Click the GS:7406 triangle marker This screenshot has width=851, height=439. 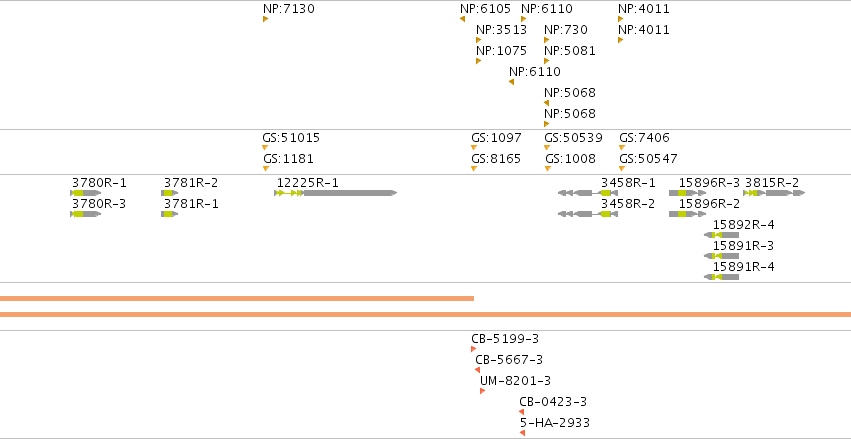[x=622, y=148]
